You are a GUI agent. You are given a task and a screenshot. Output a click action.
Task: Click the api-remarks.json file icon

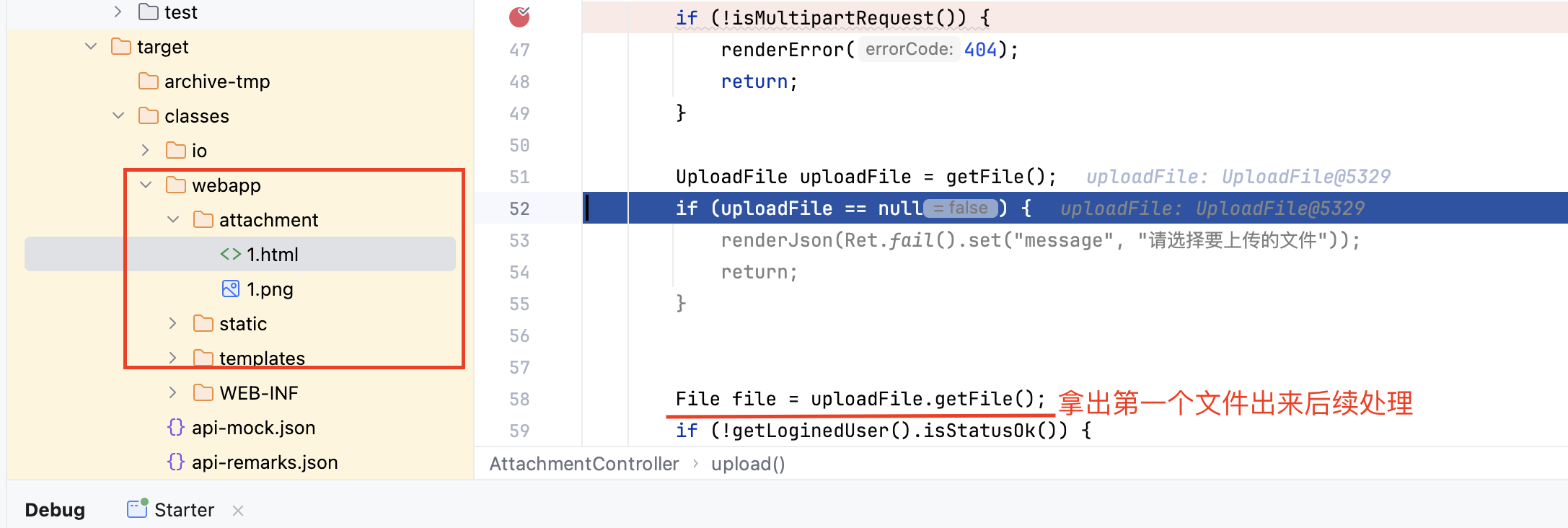[176, 462]
